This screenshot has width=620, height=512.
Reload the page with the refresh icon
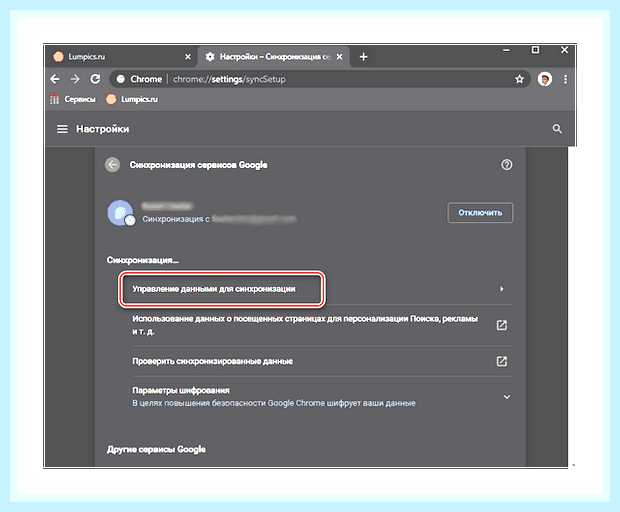point(95,79)
